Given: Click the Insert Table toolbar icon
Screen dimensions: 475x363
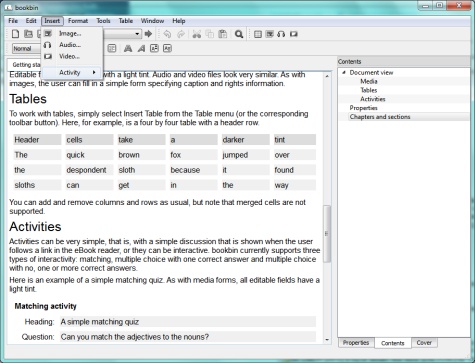Looking at the screenshot, I should (x=258, y=34).
